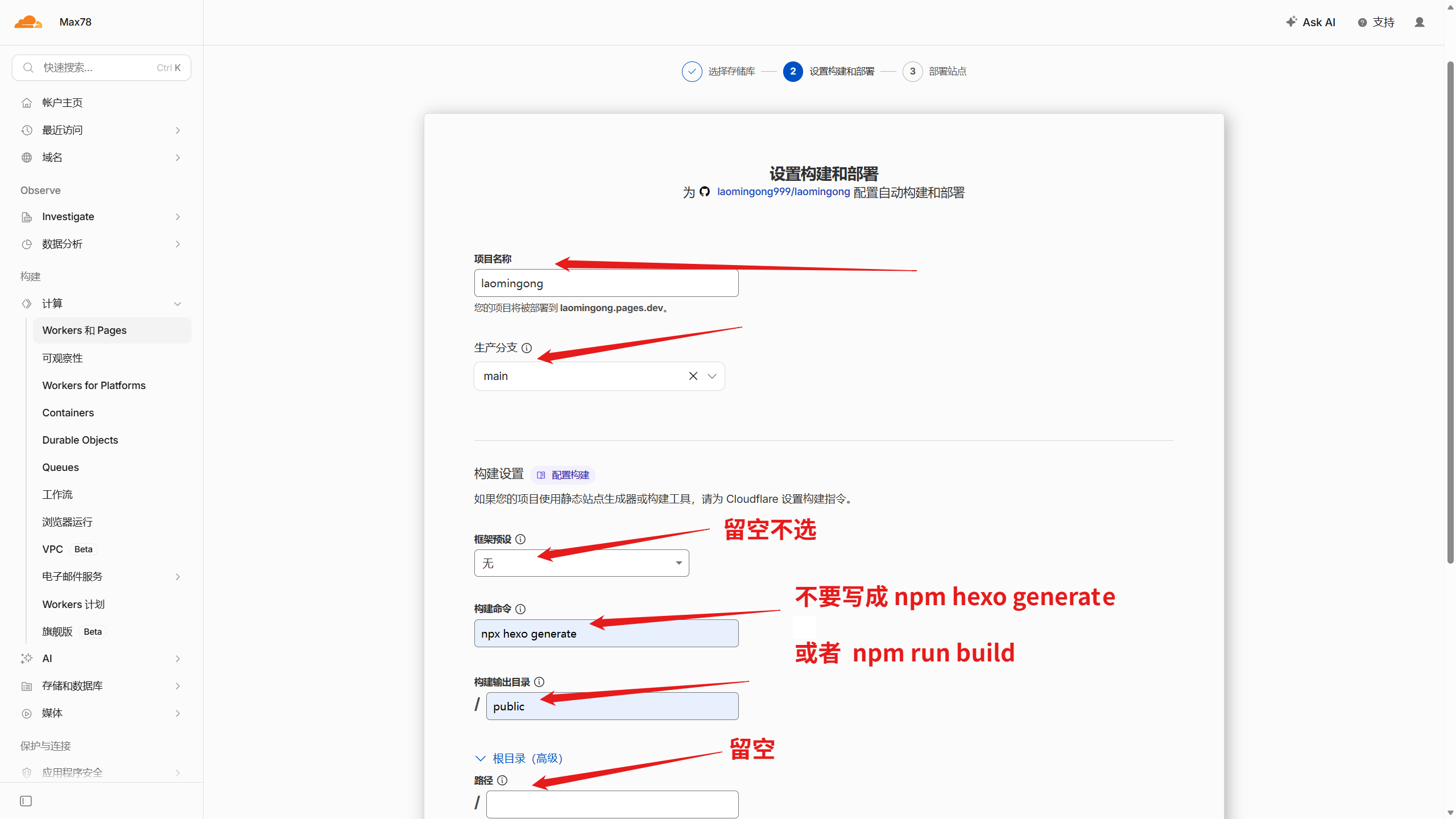Clear the main branch selection

point(693,376)
